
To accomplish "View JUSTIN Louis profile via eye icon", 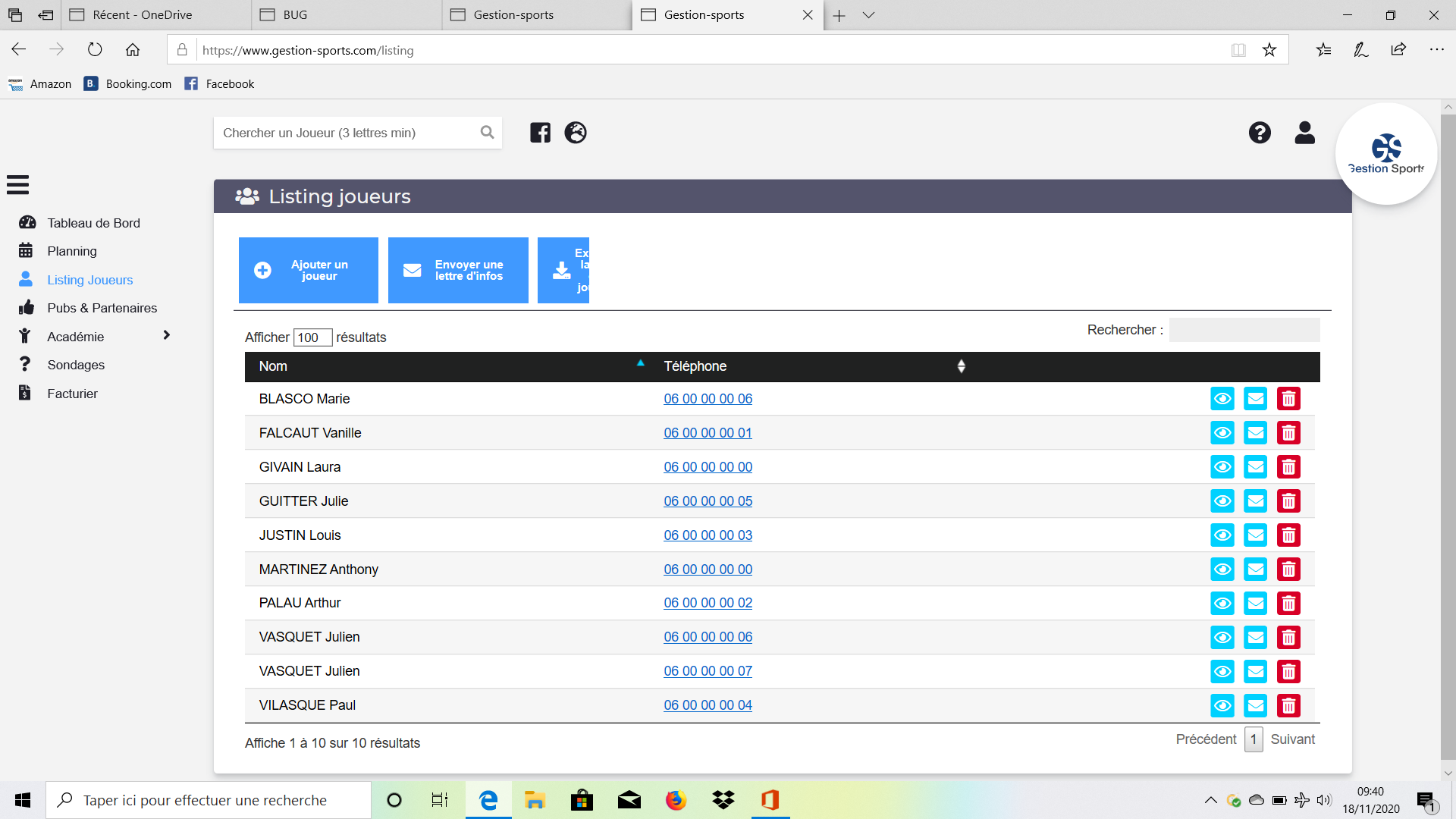I will click(1222, 535).
